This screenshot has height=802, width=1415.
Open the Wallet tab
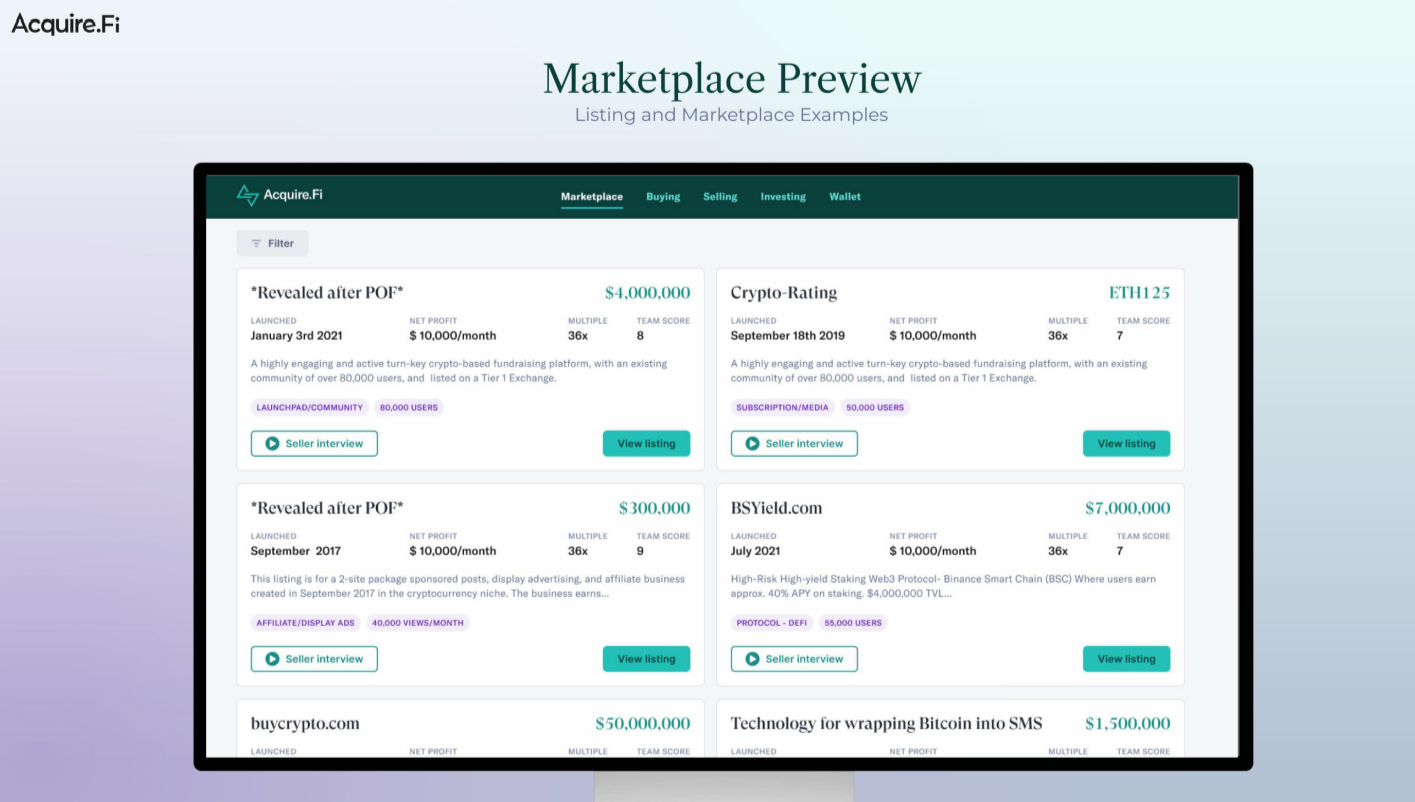pos(845,197)
